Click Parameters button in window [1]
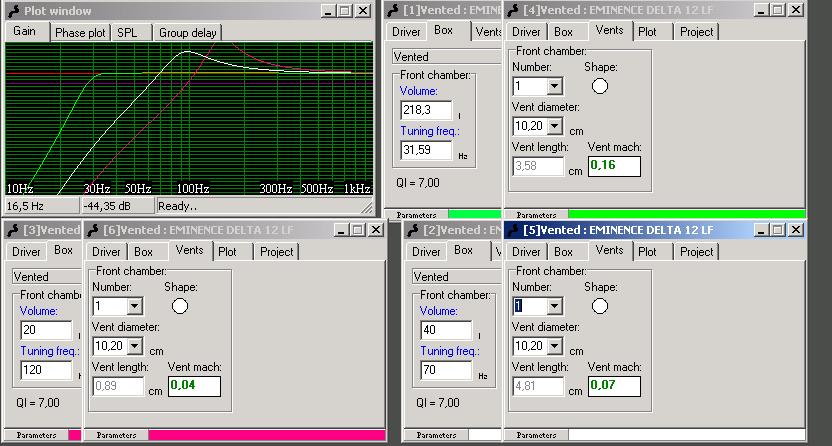This screenshot has height=446, width=832. click(x=417, y=215)
